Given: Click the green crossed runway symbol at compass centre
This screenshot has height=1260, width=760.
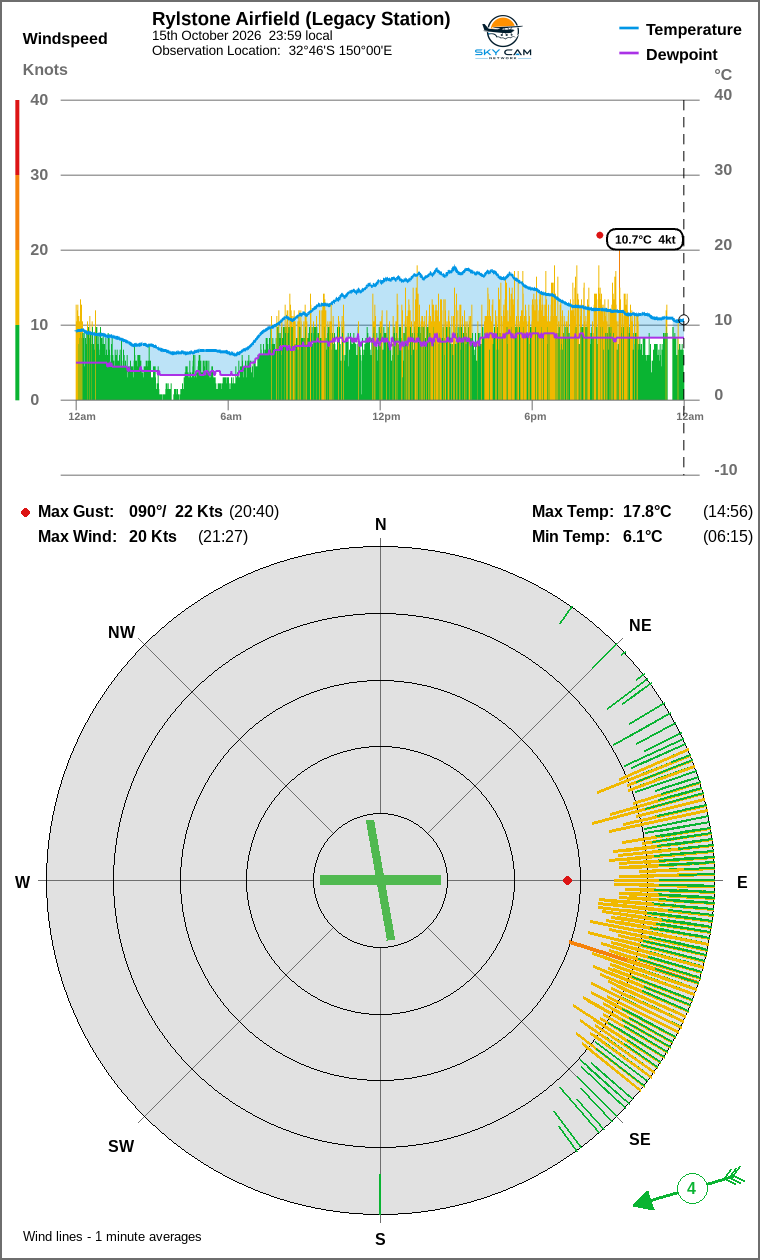Looking at the screenshot, I should tap(380, 880).
